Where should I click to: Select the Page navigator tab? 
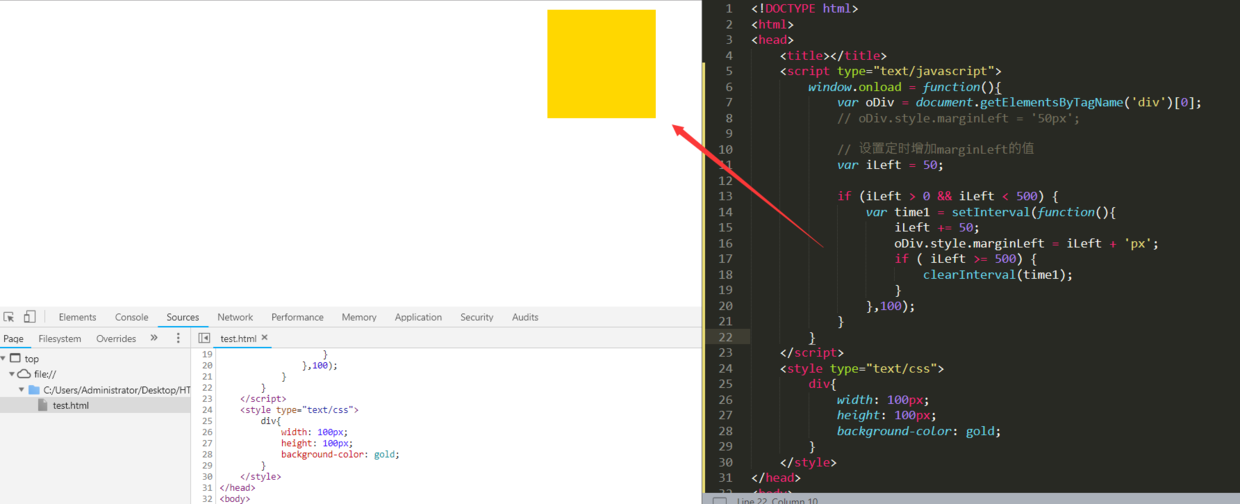[13, 339]
